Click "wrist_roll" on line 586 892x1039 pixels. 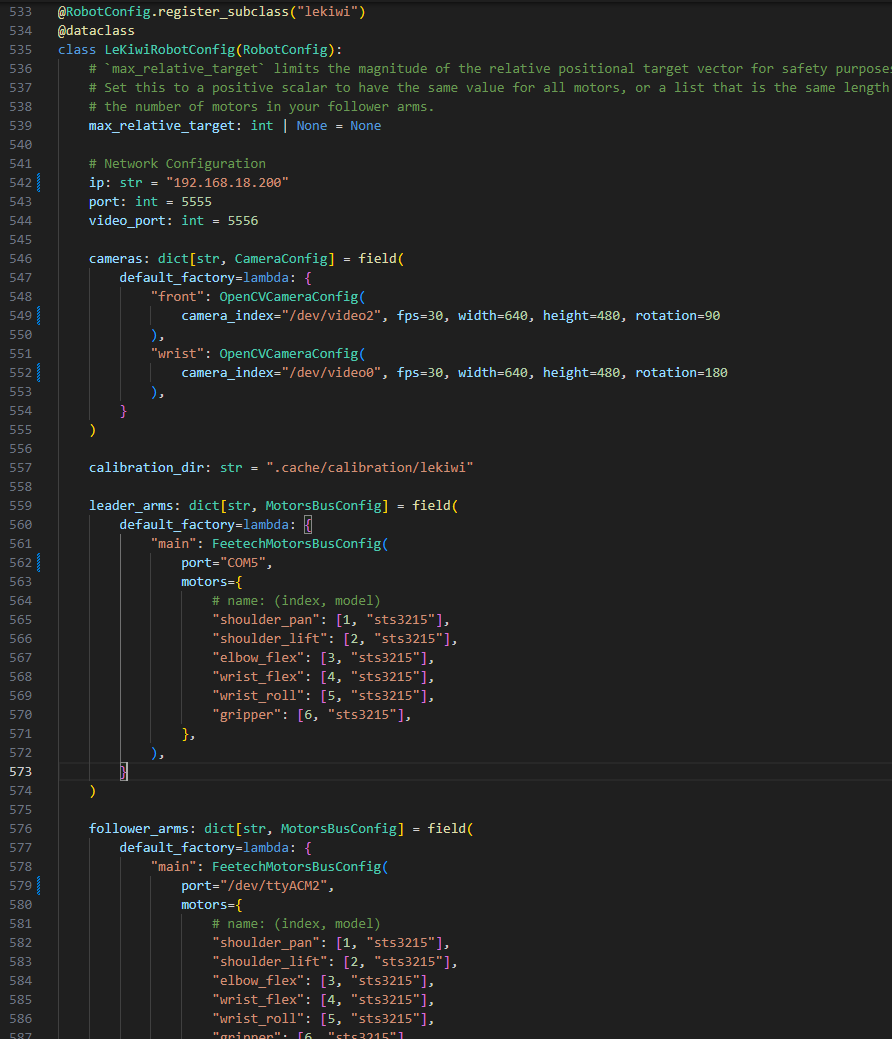pos(258,1019)
